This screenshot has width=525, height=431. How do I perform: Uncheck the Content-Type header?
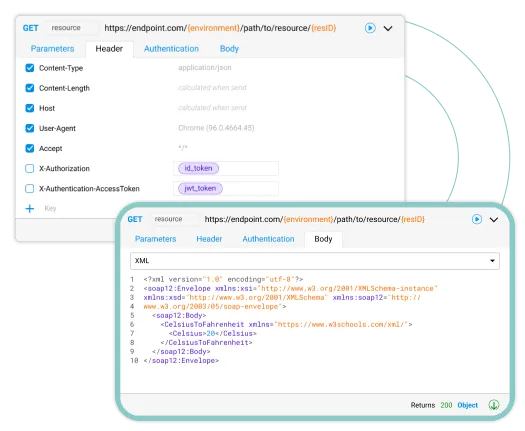click(x=30, y=68)
